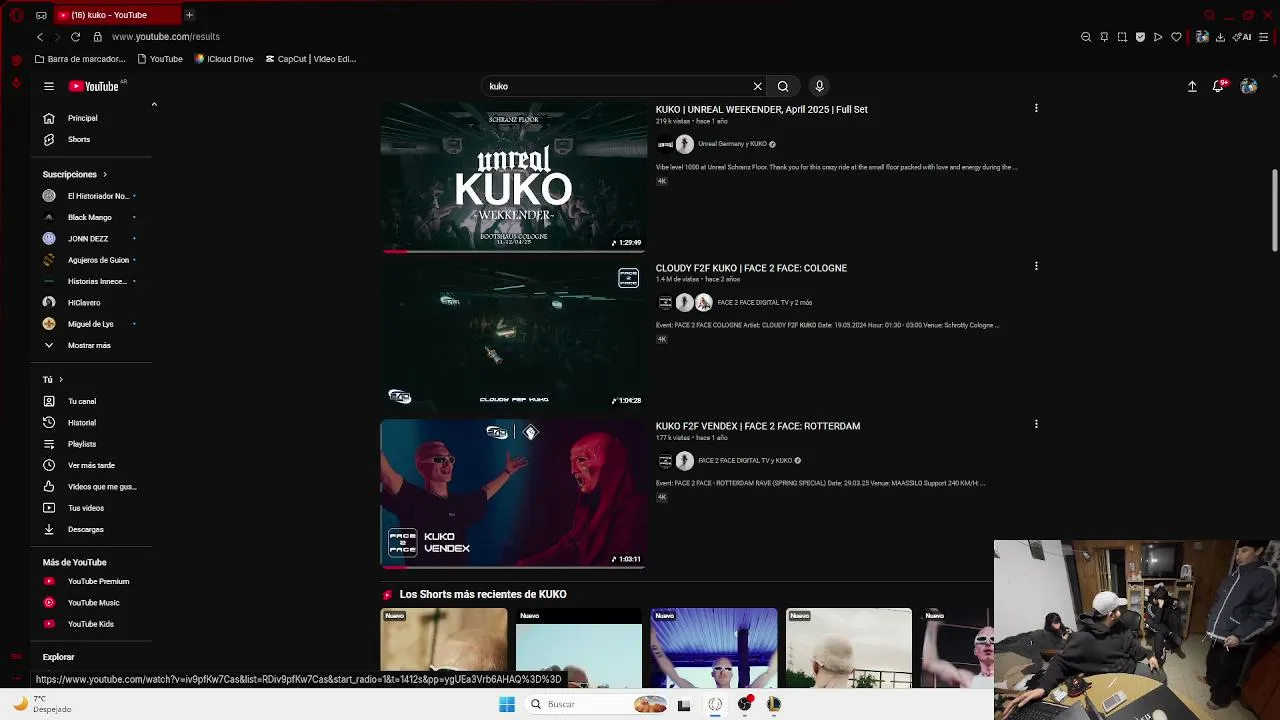Open the browser AI assistant button
This screenshot has width=1280, height=720.
(1243, 37)
